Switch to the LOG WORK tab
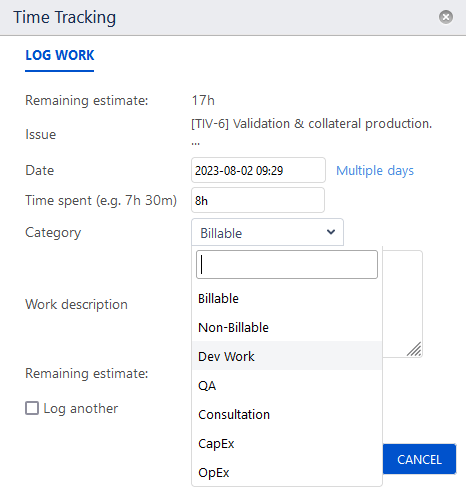This screenshot has height=487, width=466. (x=60, y=55)
